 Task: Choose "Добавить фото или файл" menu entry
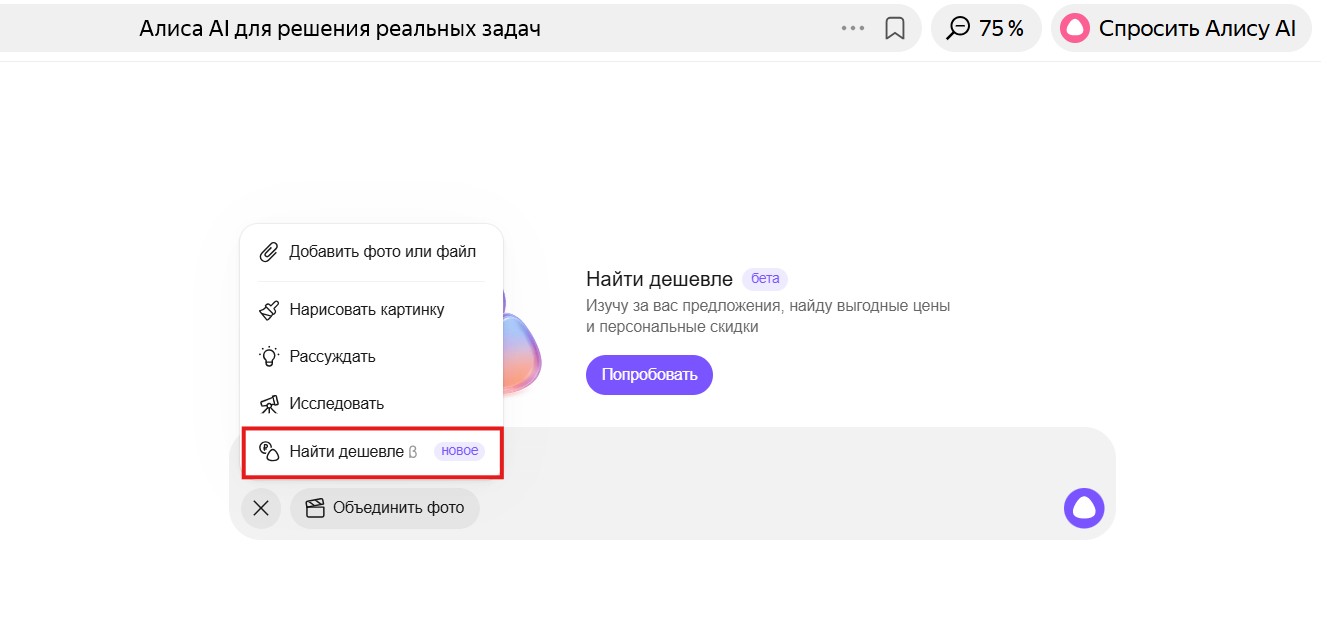tap(382, 252)
